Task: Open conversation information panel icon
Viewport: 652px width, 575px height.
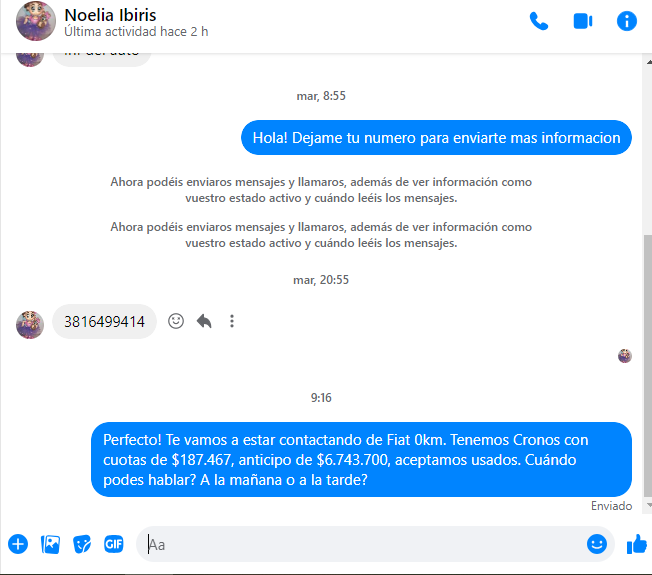Action: [627, 21]
